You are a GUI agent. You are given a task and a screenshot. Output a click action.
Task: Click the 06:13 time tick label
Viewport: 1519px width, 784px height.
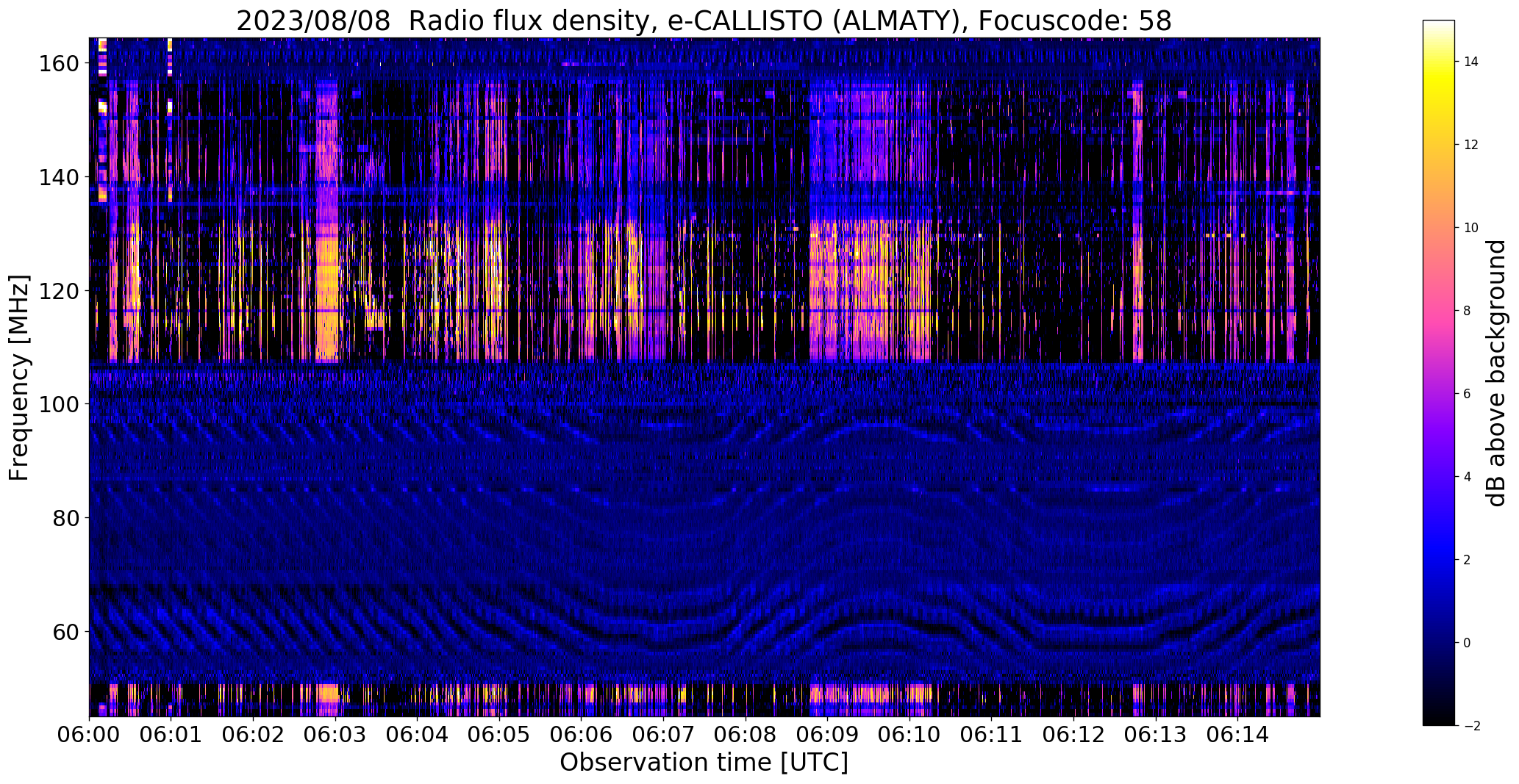pyautogui.click(x=1156, y=736)
